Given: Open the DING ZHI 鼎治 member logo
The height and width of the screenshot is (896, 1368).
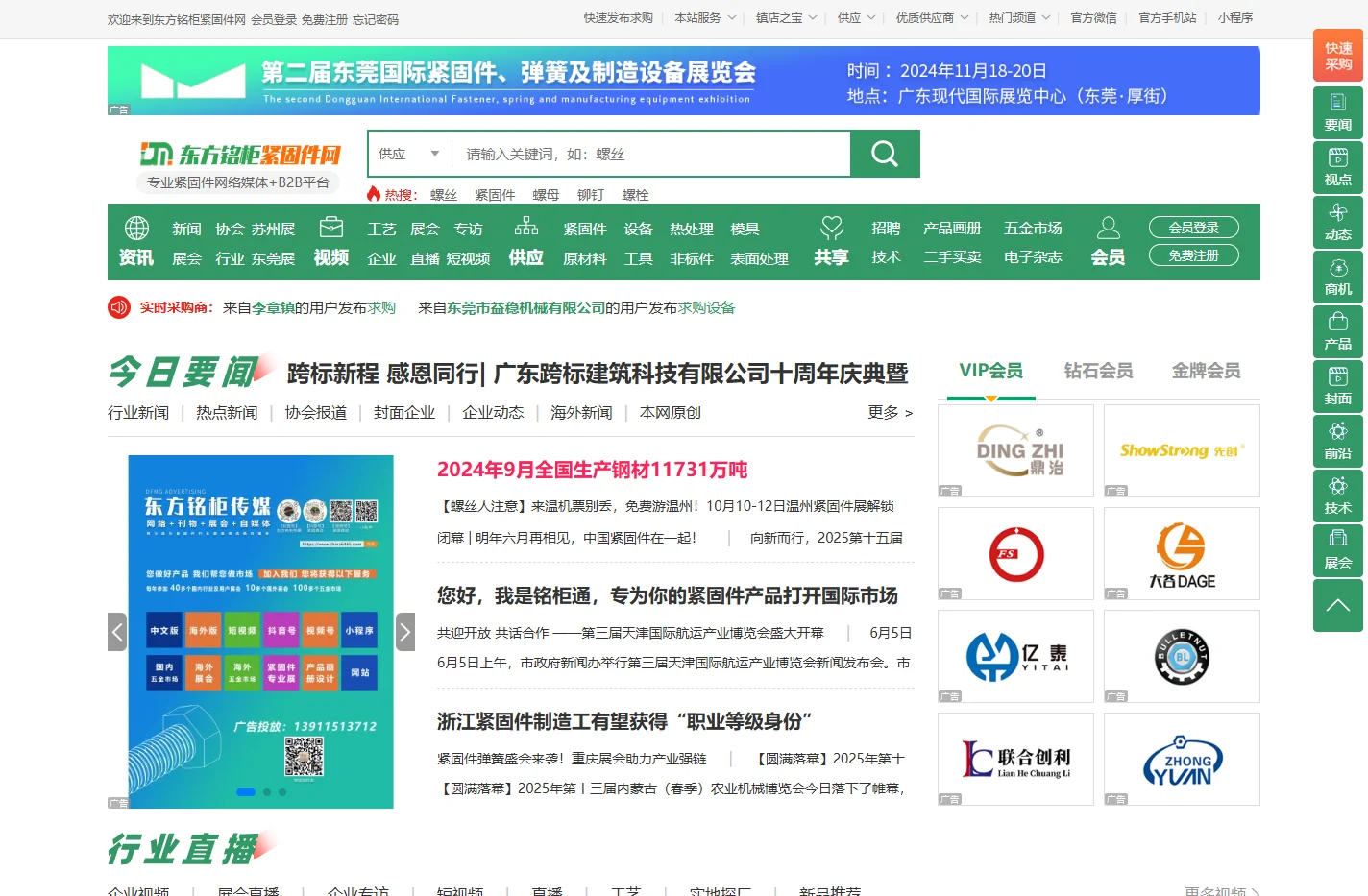Looking at the screenshot, I should (x=1015, y=450).
